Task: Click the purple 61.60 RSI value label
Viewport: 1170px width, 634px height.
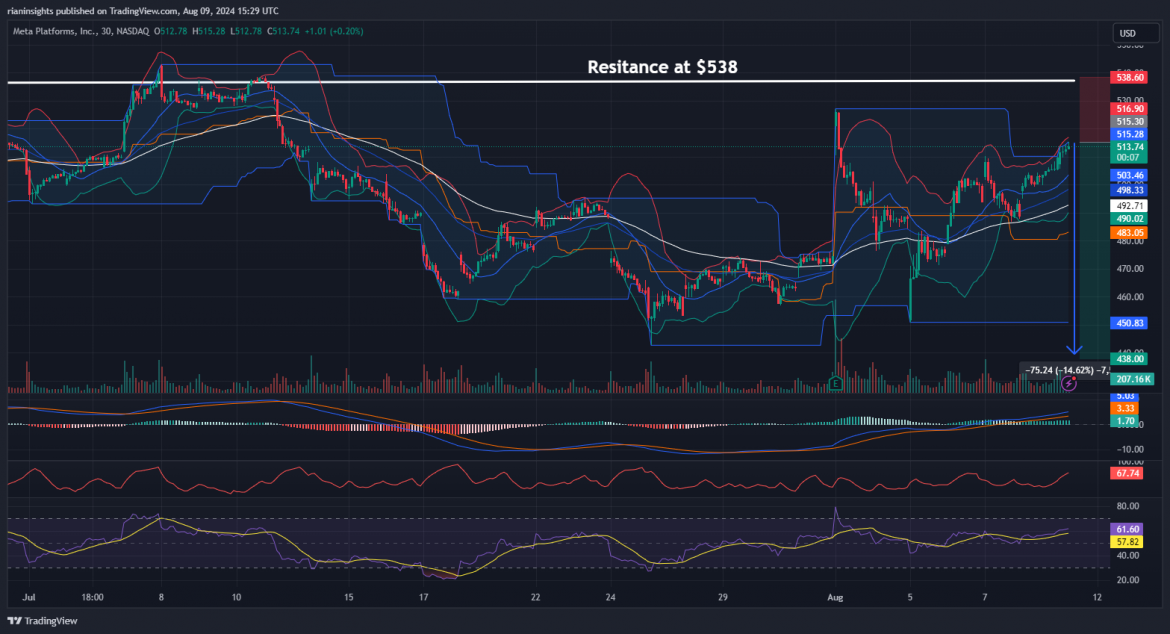Action: [1129, 527]
